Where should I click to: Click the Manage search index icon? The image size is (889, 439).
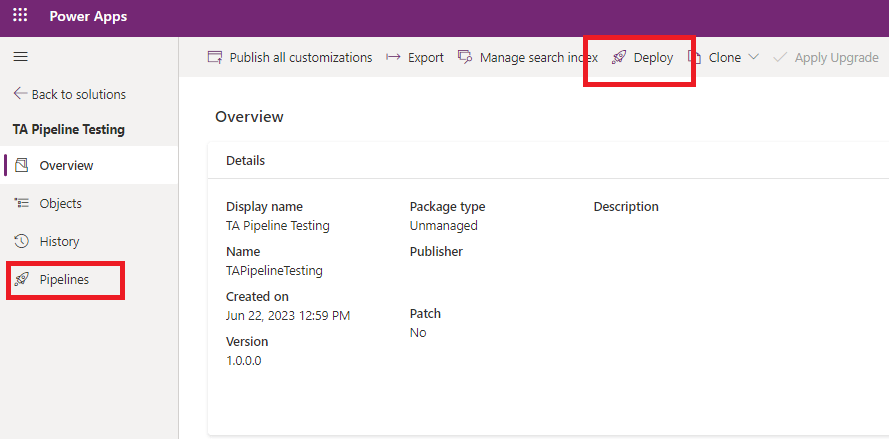click(x=465, y=58)
